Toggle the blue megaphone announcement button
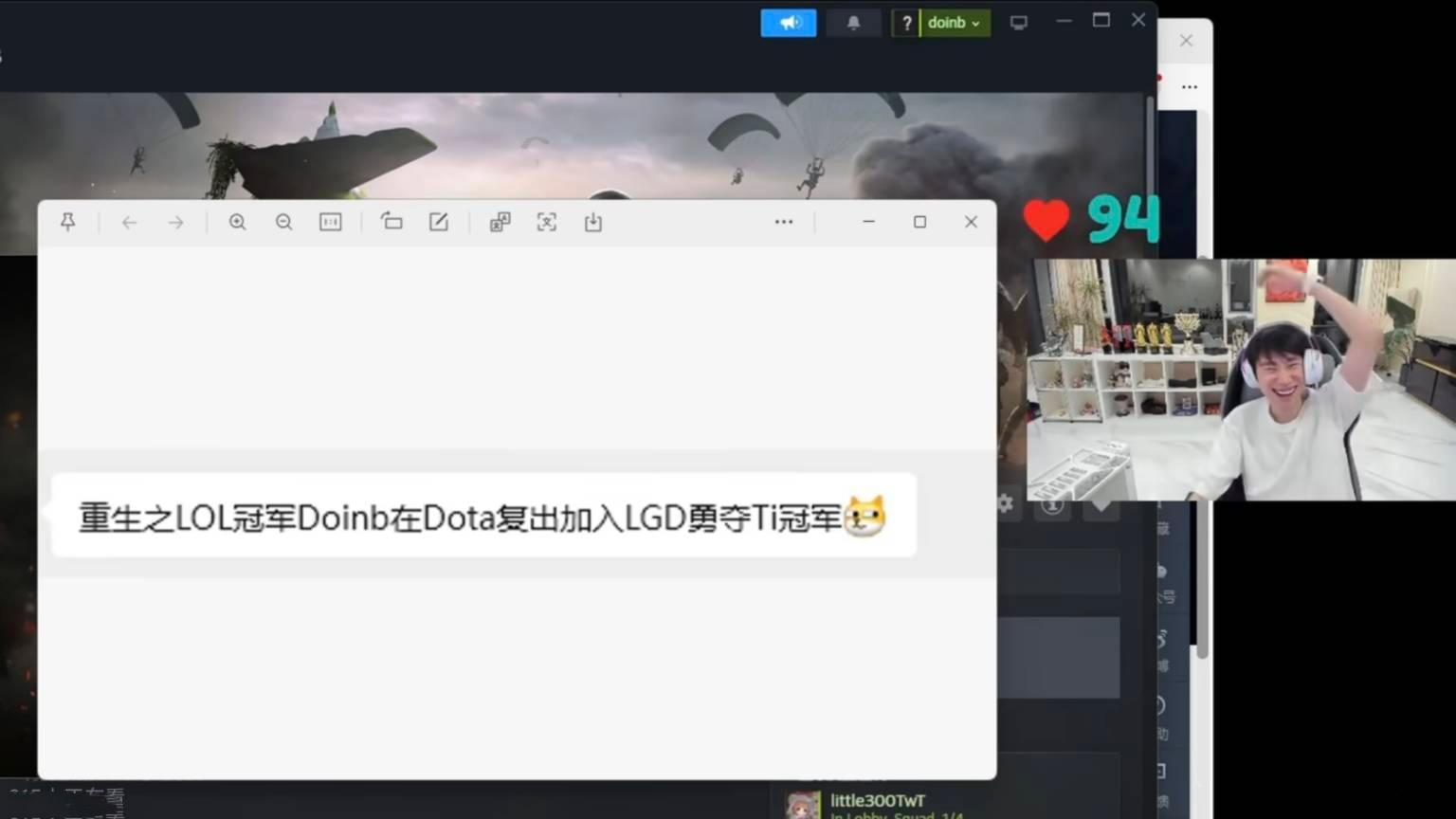 [x=788, y=22]
